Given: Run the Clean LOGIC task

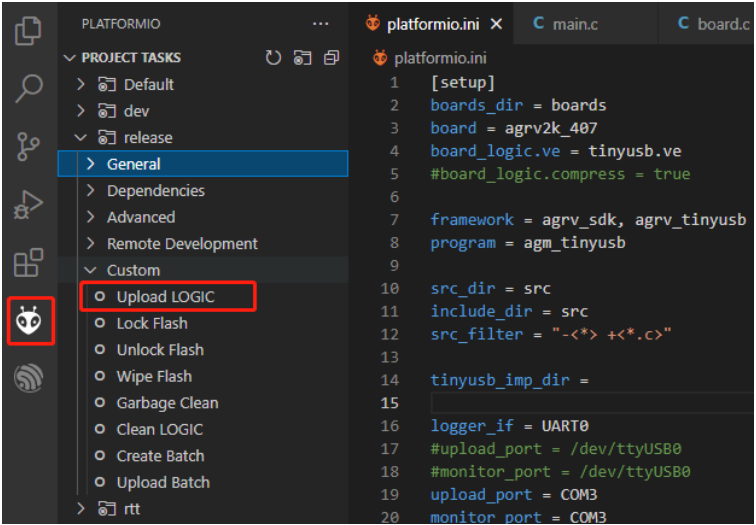Looking at the screenshot, I should (x=160, y=430).
